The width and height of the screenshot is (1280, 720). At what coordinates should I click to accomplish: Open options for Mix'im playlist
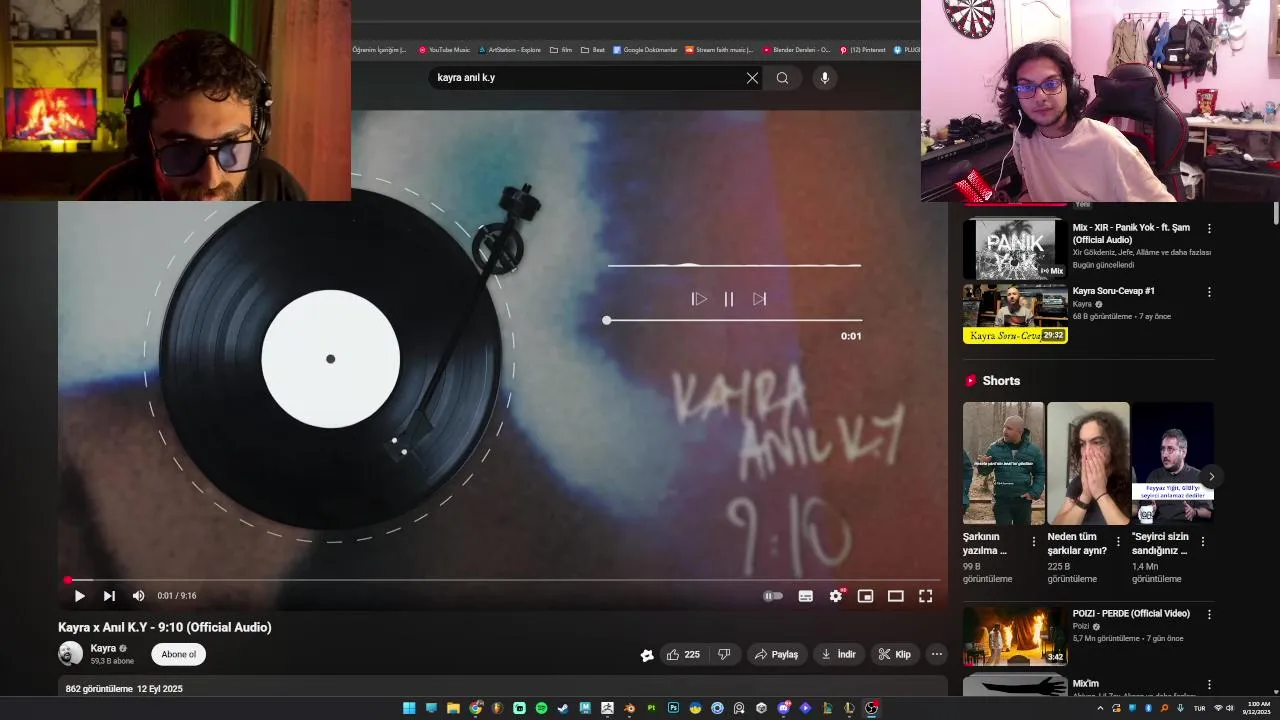coord(1209,685)
